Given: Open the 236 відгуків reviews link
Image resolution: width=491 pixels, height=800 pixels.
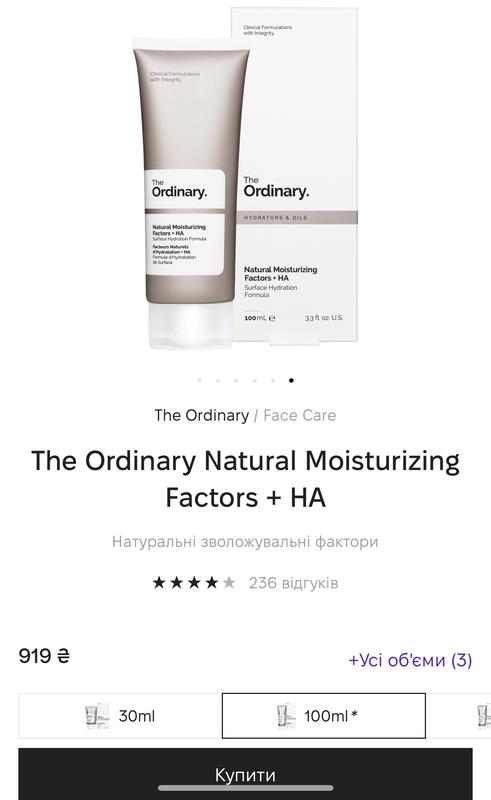Looking at the screenshot, I should click(x=293, y=583).
